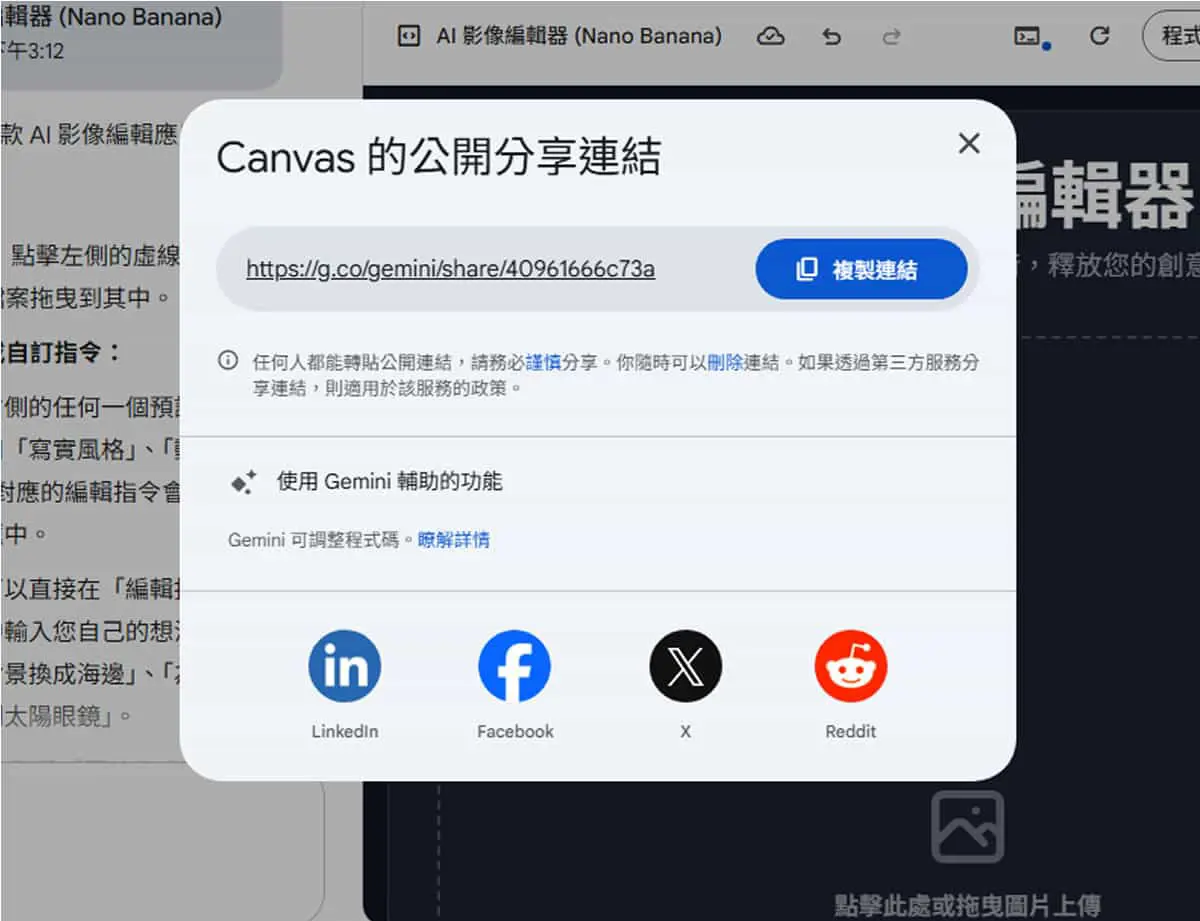The height and width of the screenshot is (921, 1200).
Task: Click the 程式 tab button at top right
Action: pos(1172,37)
